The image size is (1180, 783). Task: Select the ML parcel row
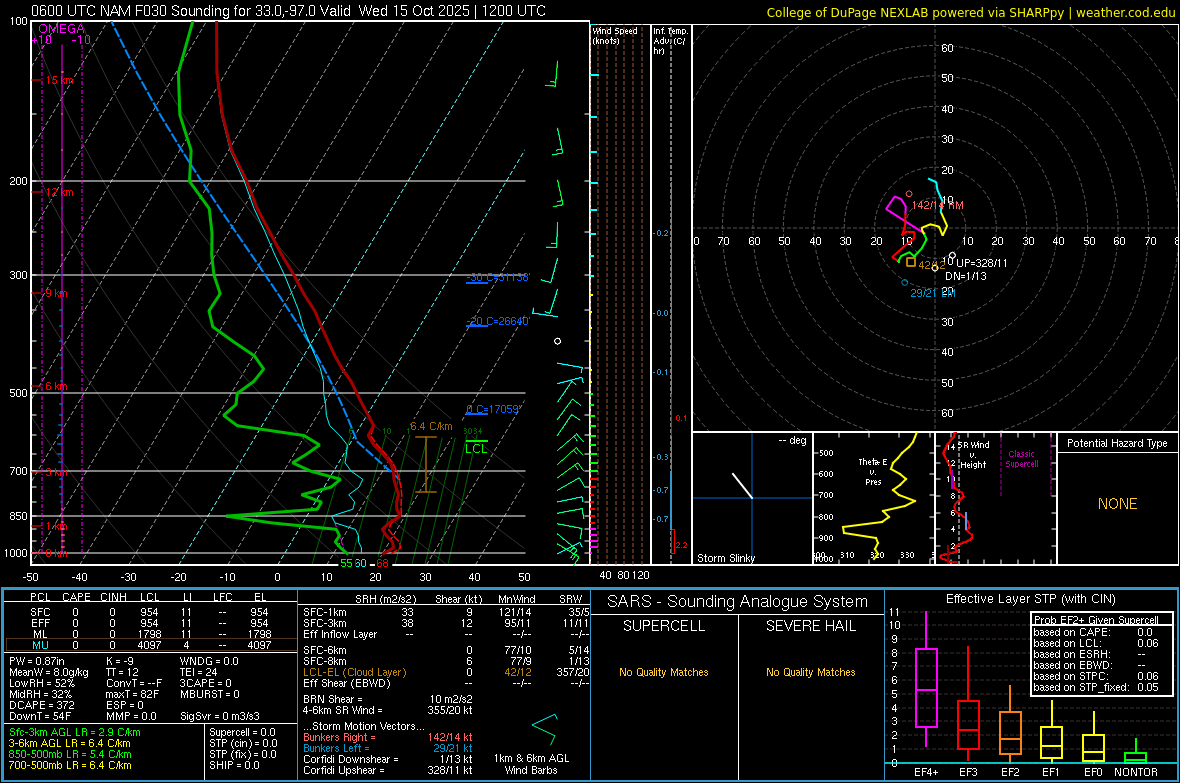(x=151, y=634)
